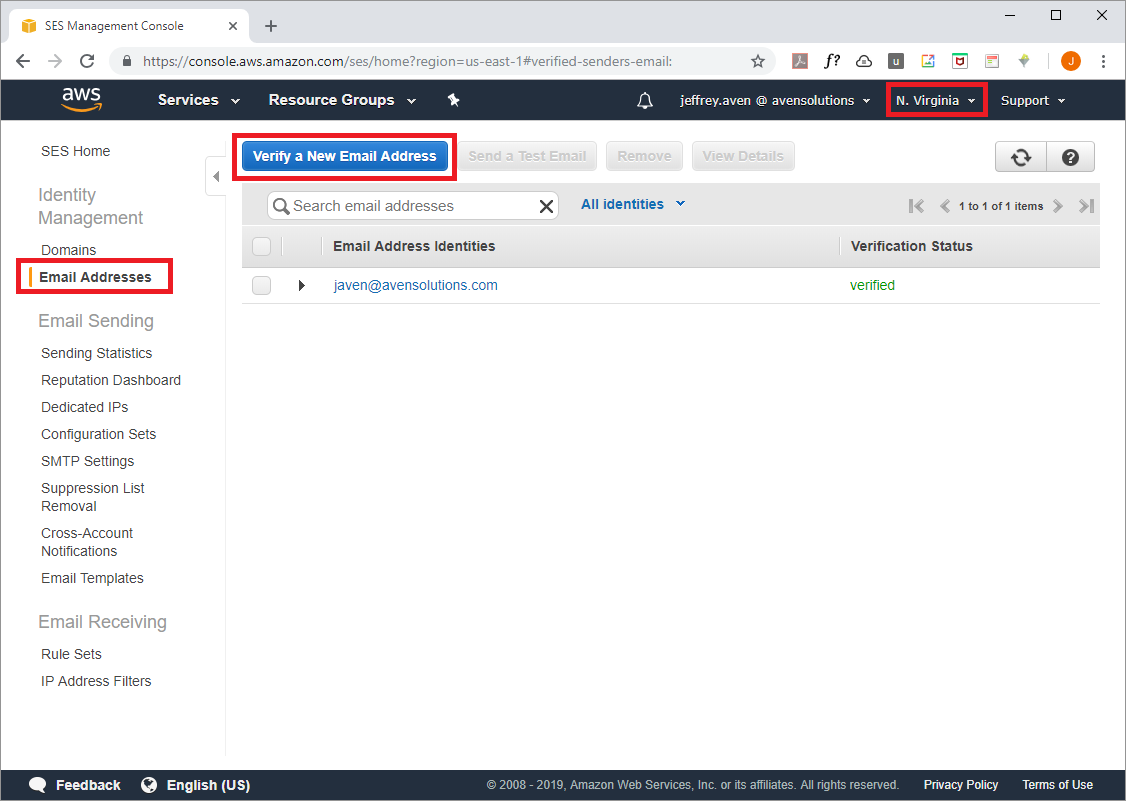The image size is (1126, 801).
Task: Open the Chrome profile avatar J
Action: pyautogui.click(x=1071, y=61)
